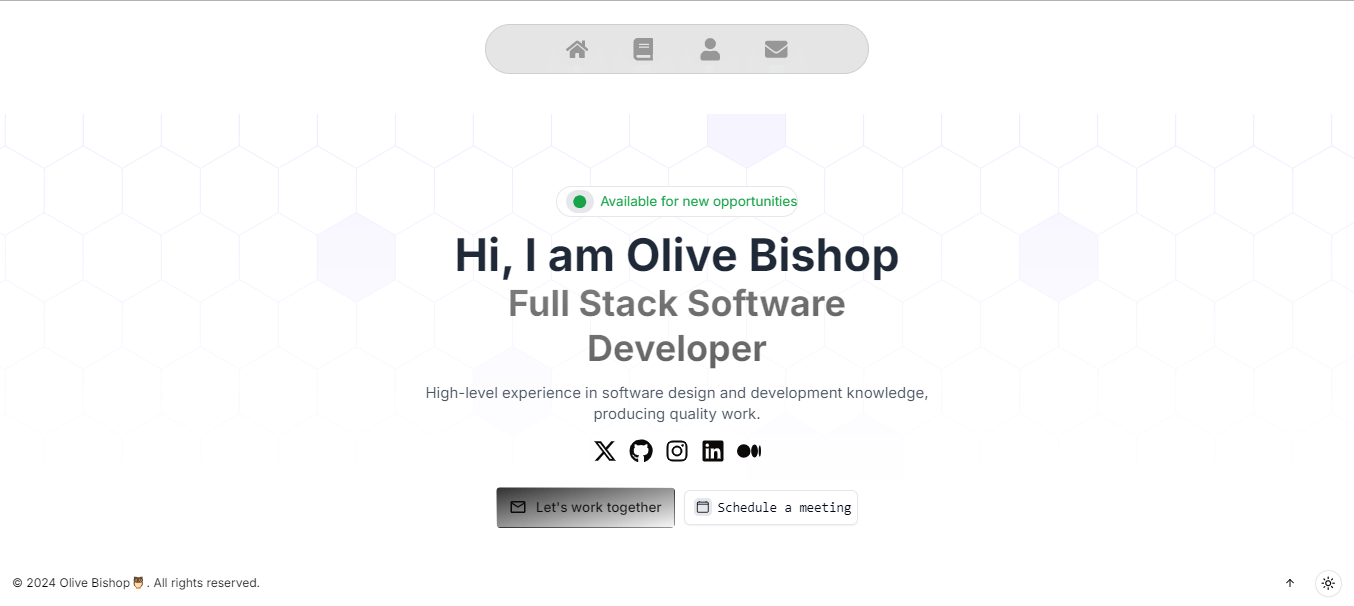Open Olive's GitHub profile
The image size is (1354, 606).
(x=640, y=450)
